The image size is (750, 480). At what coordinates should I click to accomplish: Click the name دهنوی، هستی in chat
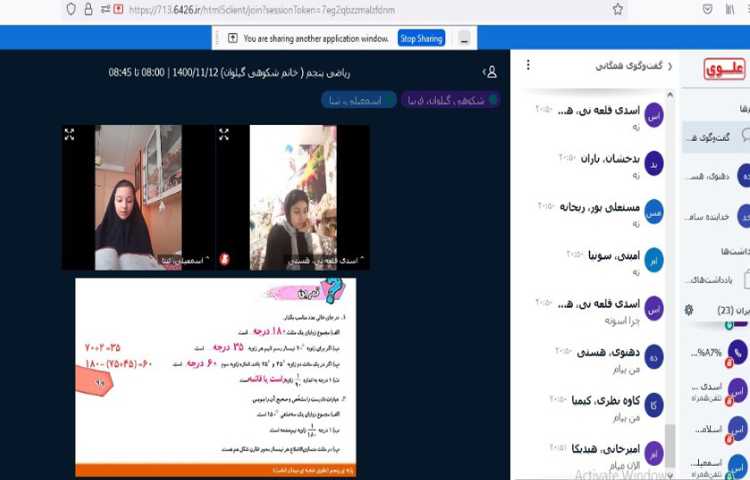tap(608, 352)
